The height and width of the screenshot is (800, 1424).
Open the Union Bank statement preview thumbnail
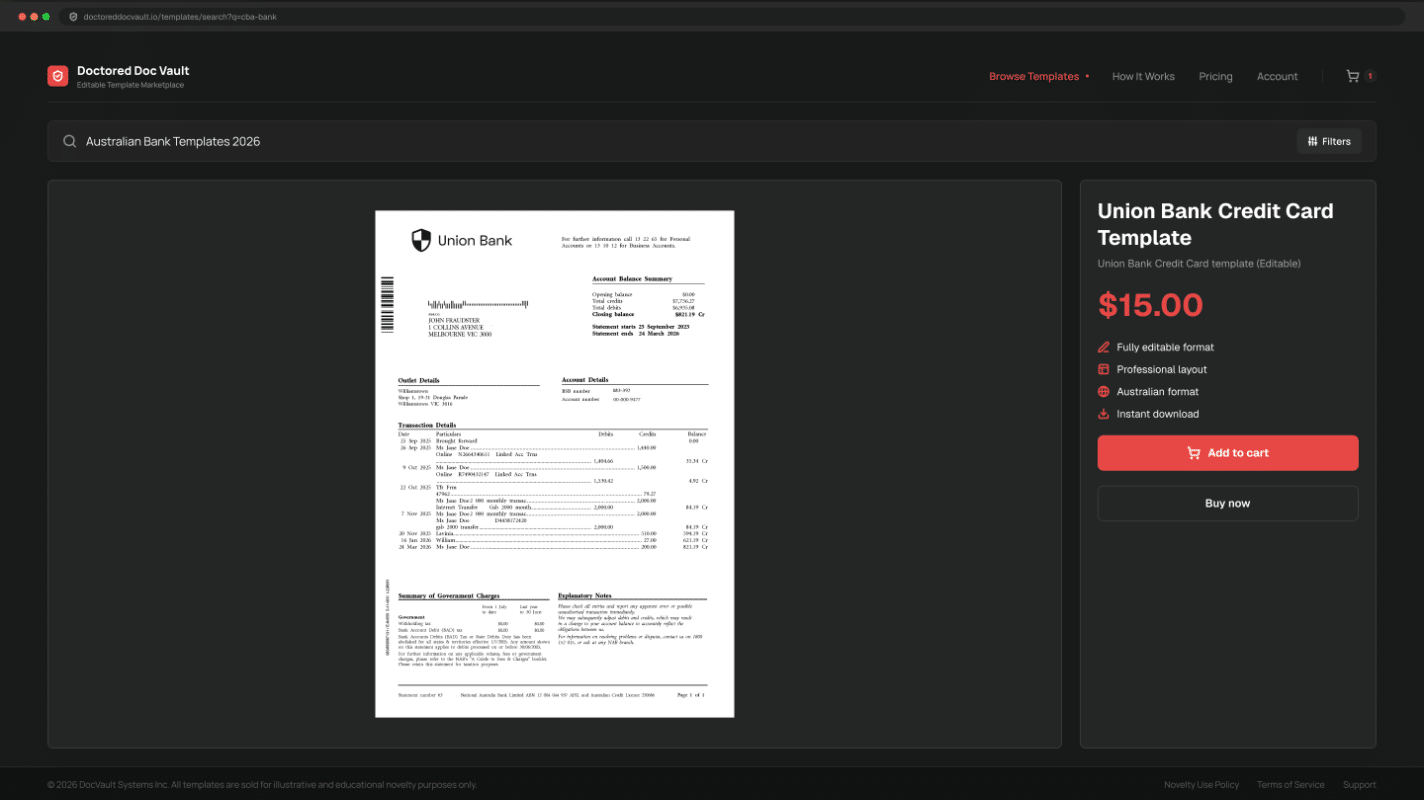point(555,464)
